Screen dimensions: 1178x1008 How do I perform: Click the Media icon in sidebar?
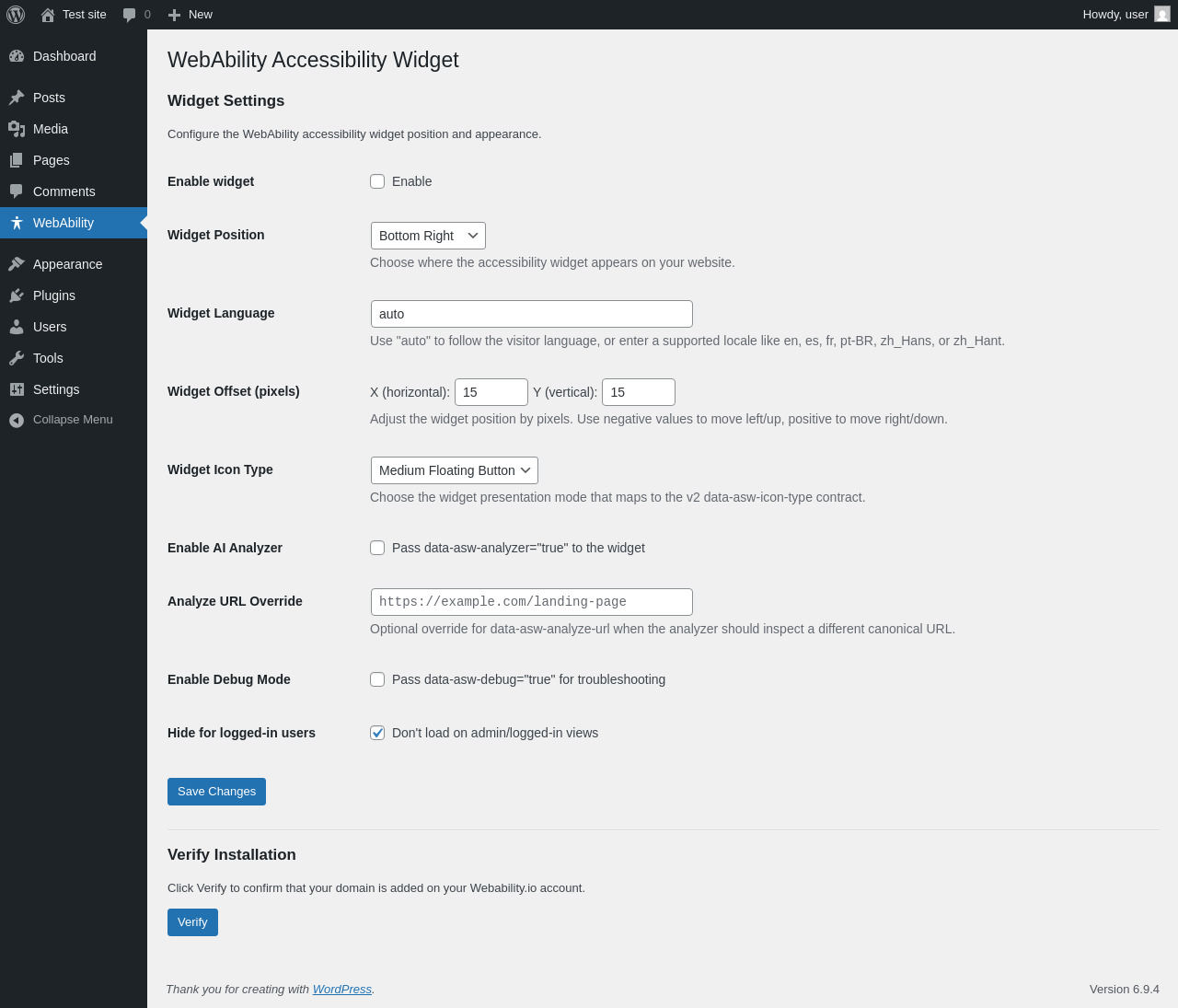coord(17,129)
